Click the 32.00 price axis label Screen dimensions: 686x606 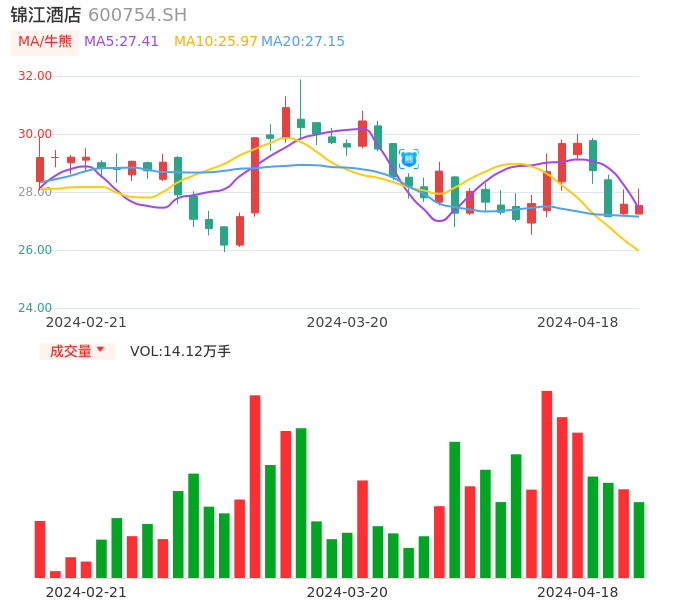36,76
